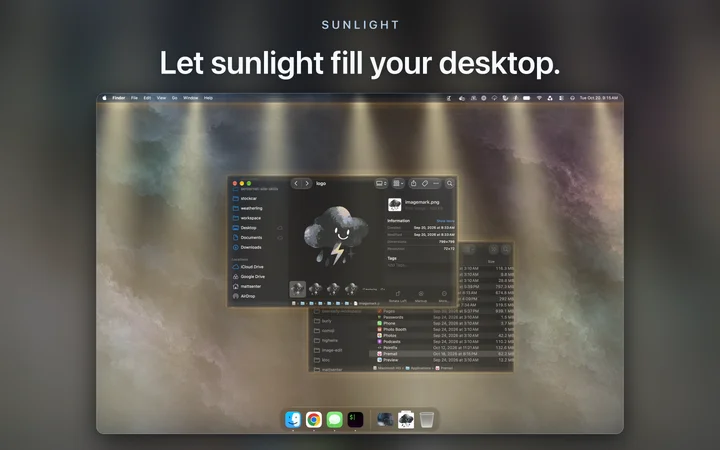
Task: Select Podcasts in the Applications list
Action: point(388,342)
